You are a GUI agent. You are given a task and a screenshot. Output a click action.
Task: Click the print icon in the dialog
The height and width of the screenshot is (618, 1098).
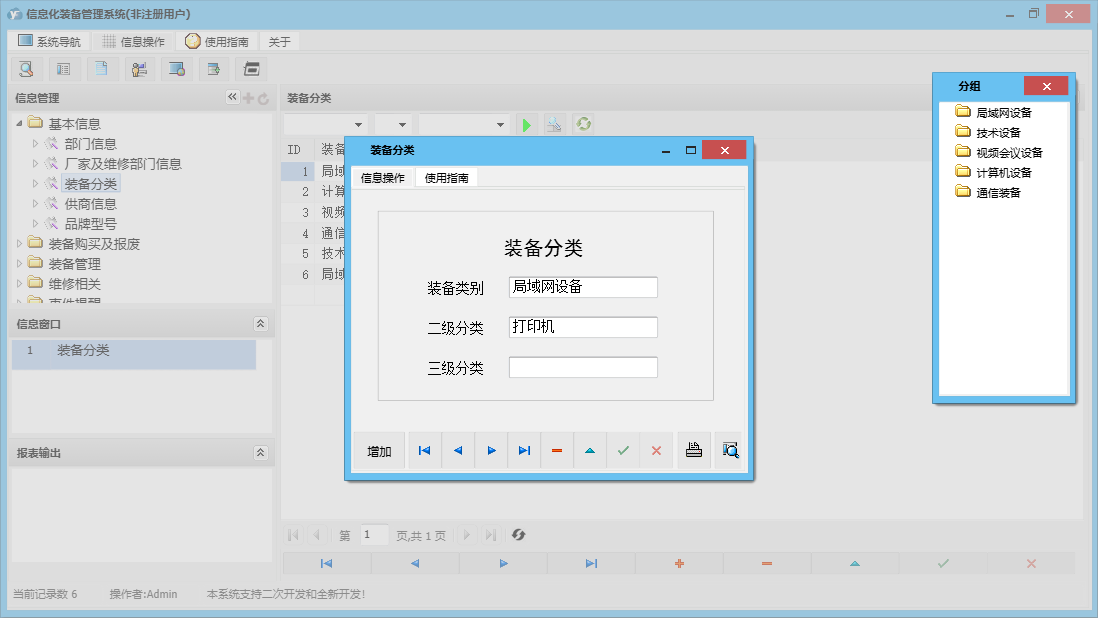tap(693, 450)
